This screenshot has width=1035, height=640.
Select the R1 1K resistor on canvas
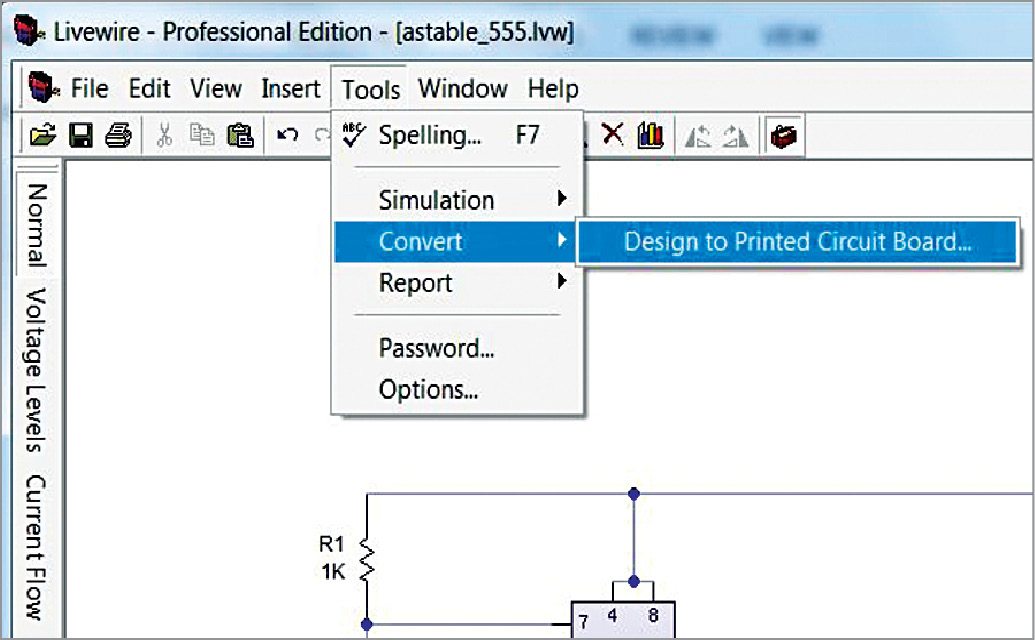coord(366,559)
